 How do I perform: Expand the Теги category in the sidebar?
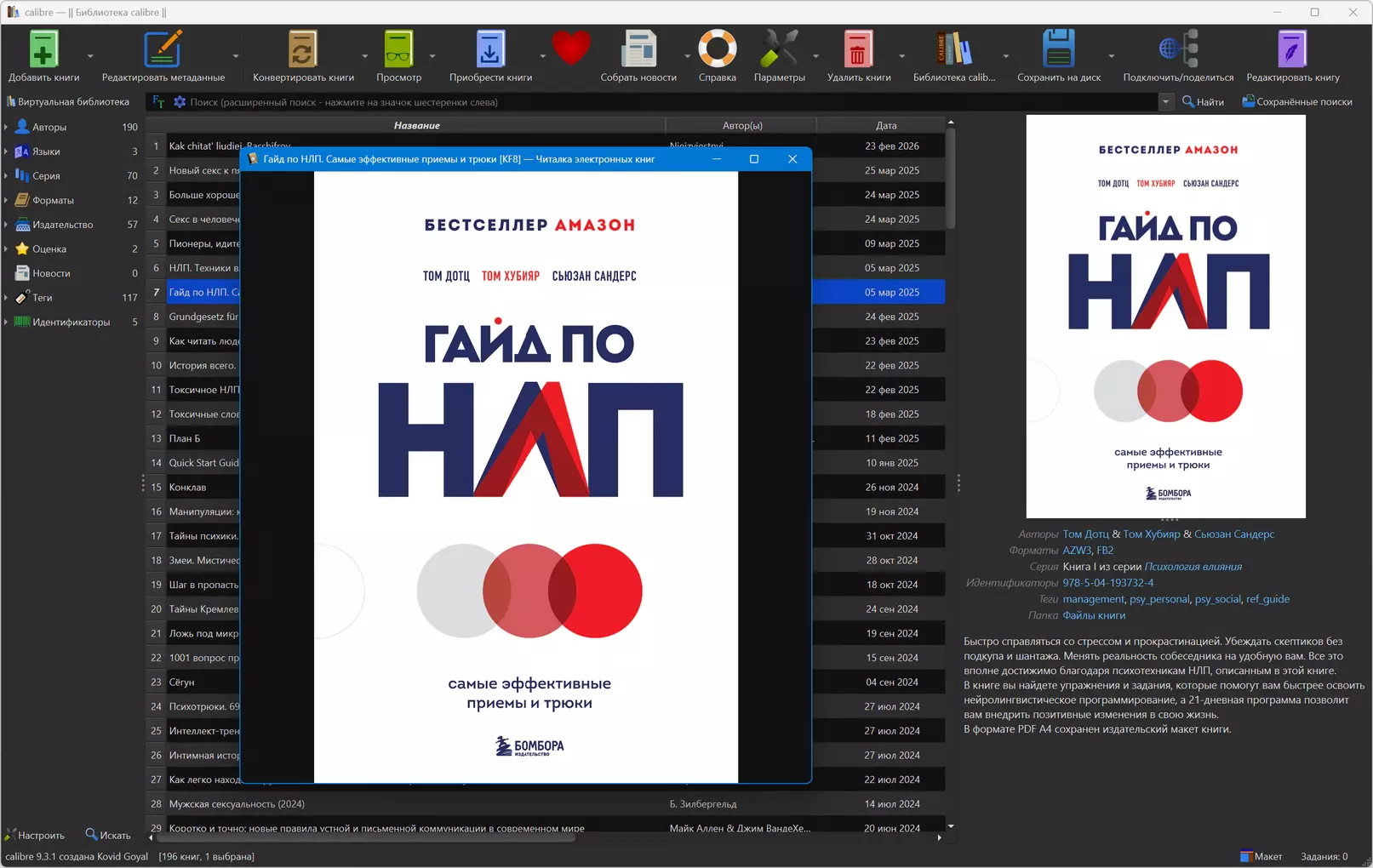[7, 297]
